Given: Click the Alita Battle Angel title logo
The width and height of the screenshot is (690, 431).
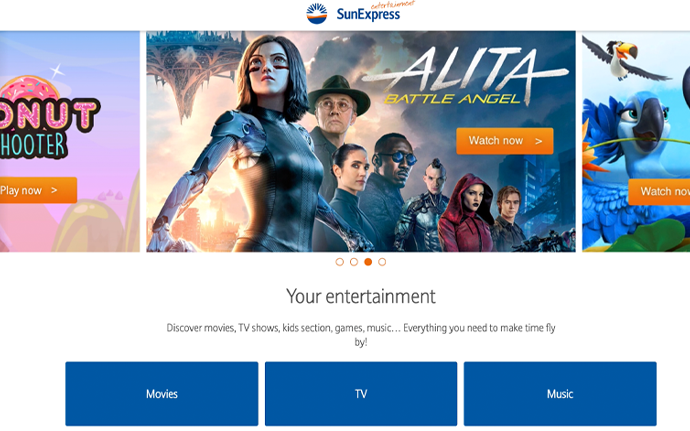Looking at the screenshot, I should click(x=464, y=76).
